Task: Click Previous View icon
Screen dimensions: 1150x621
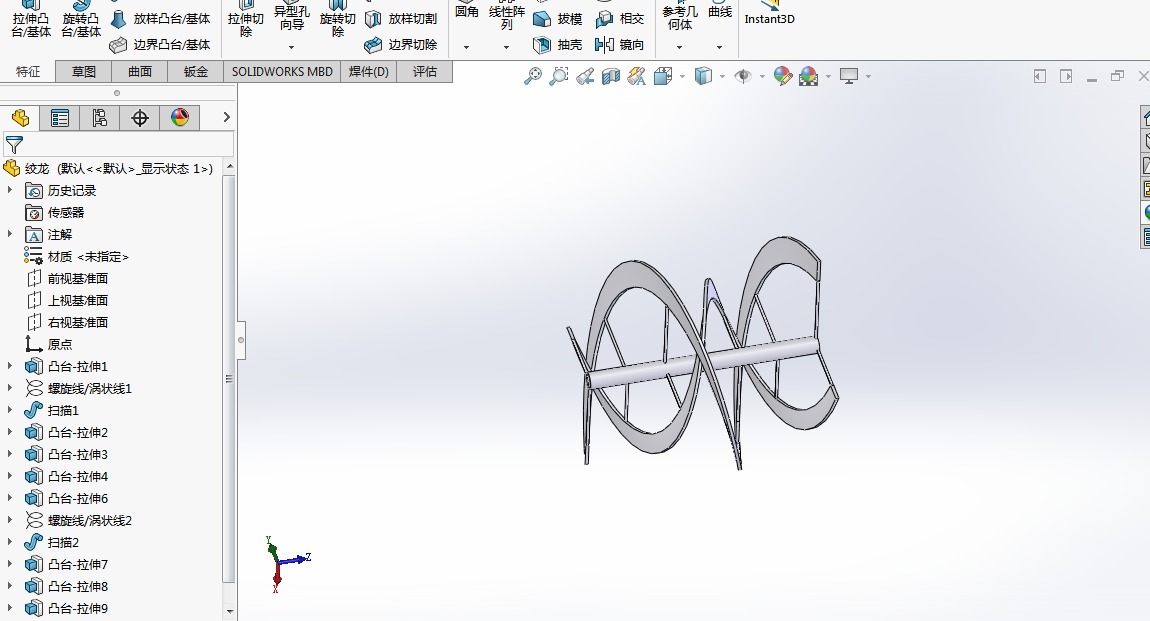Action: tap(585, 76)
